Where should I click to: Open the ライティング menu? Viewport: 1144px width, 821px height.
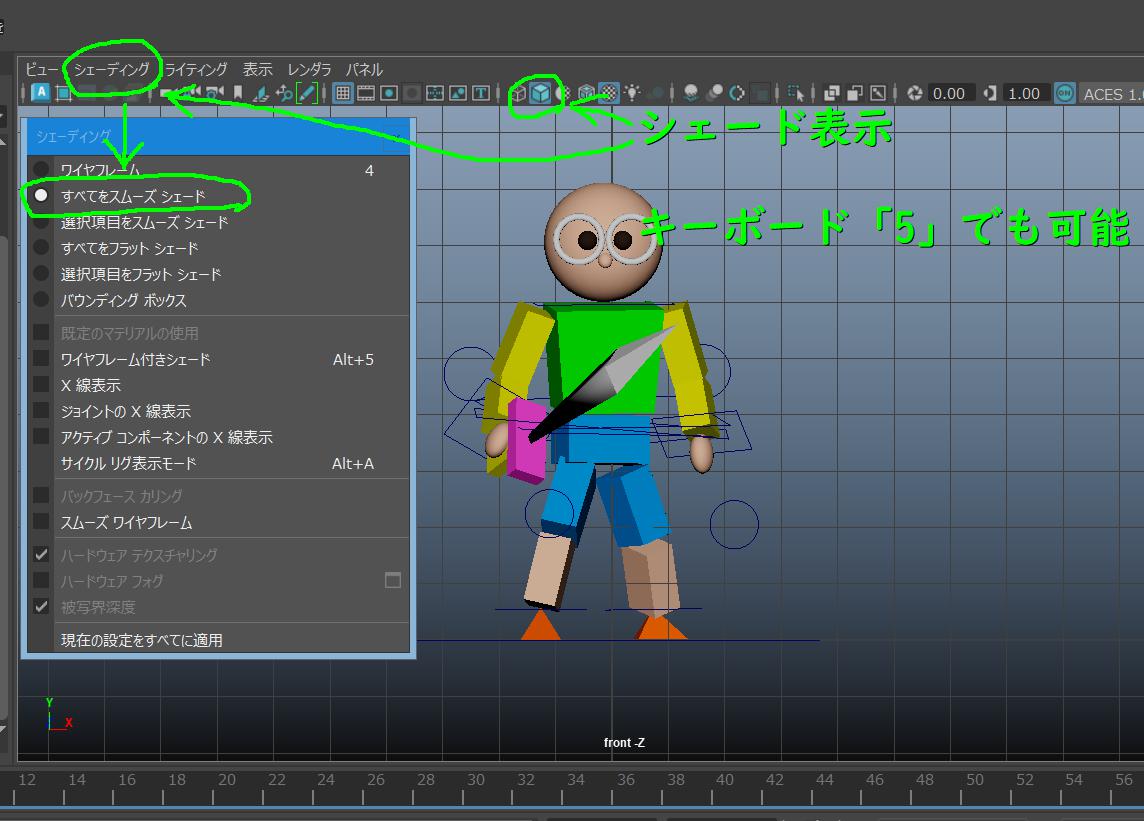click(196, 69)
